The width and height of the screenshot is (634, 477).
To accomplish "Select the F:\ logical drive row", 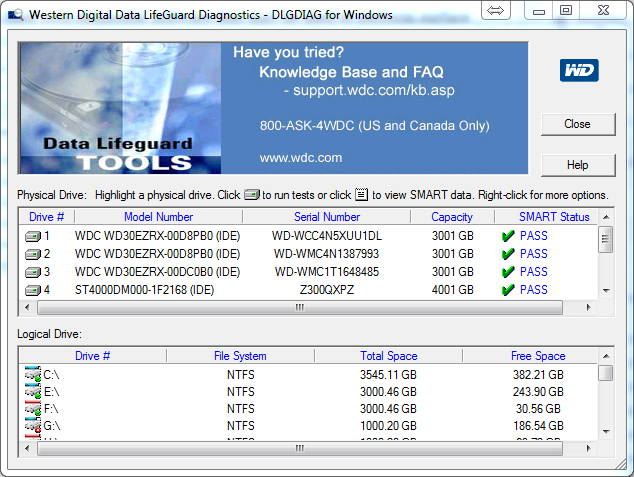I will click(240, 409).
